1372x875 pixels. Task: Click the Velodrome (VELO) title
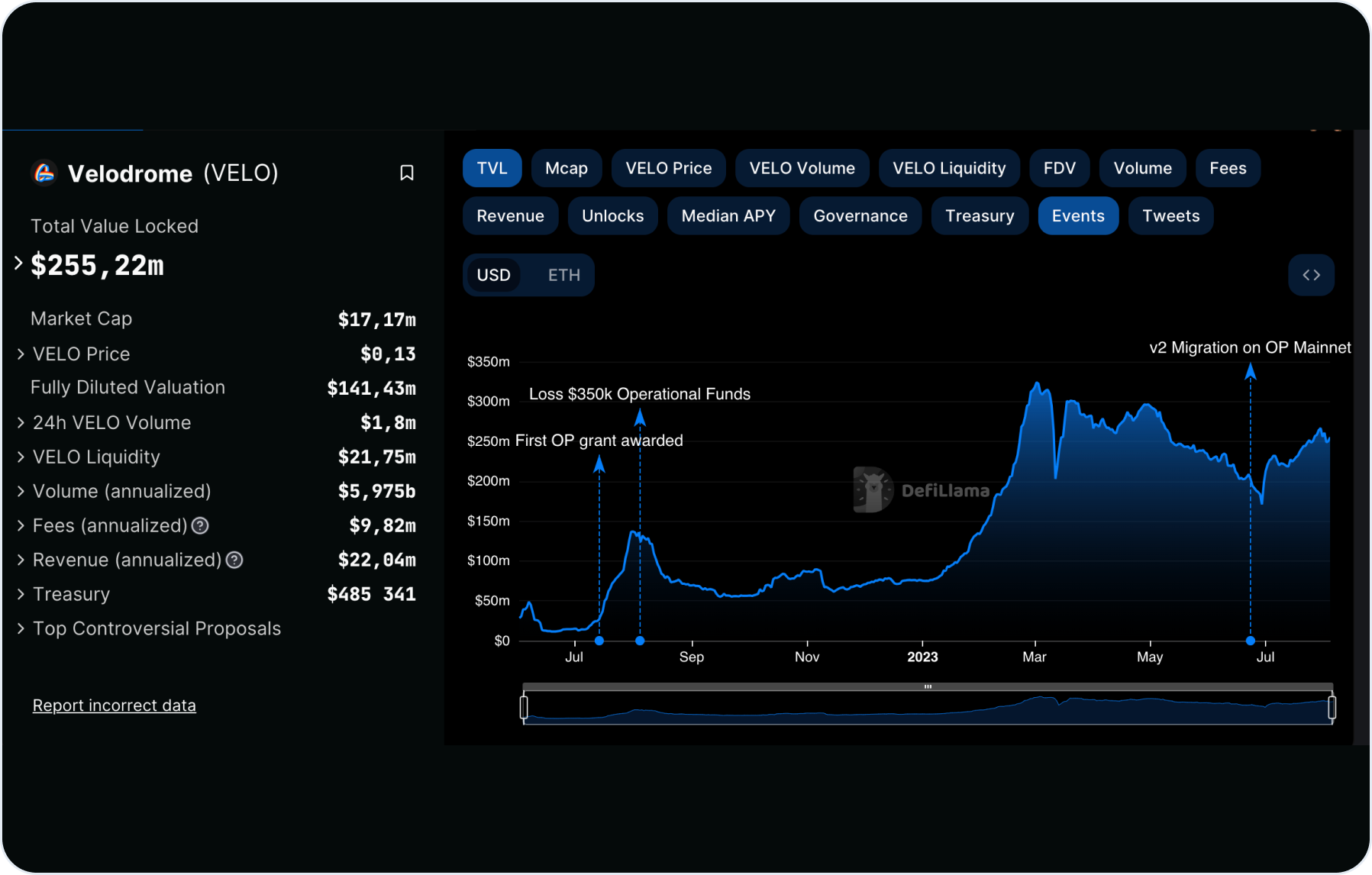pos(173,173)
